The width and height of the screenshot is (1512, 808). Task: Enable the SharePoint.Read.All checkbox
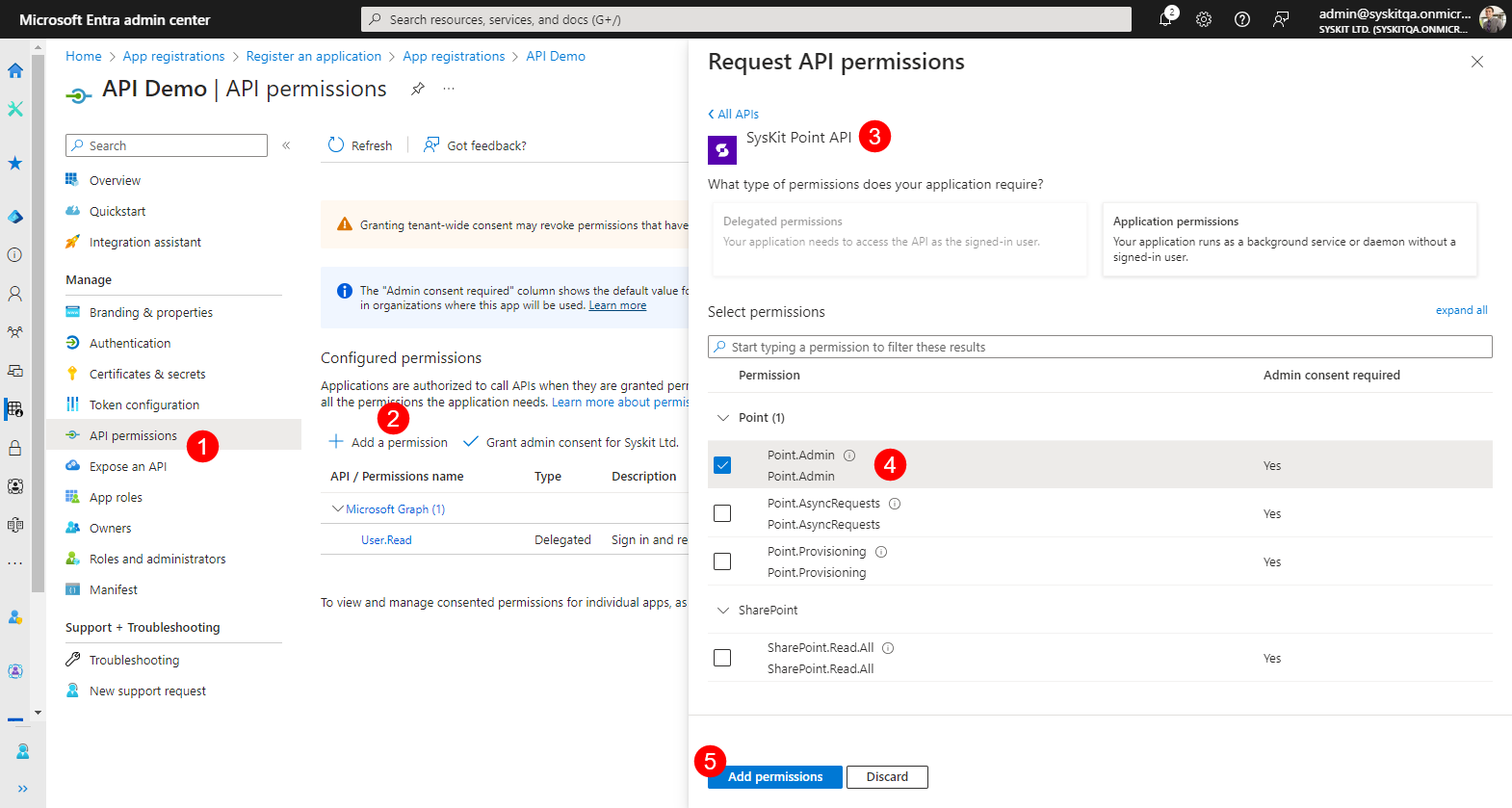coord(722,658)
